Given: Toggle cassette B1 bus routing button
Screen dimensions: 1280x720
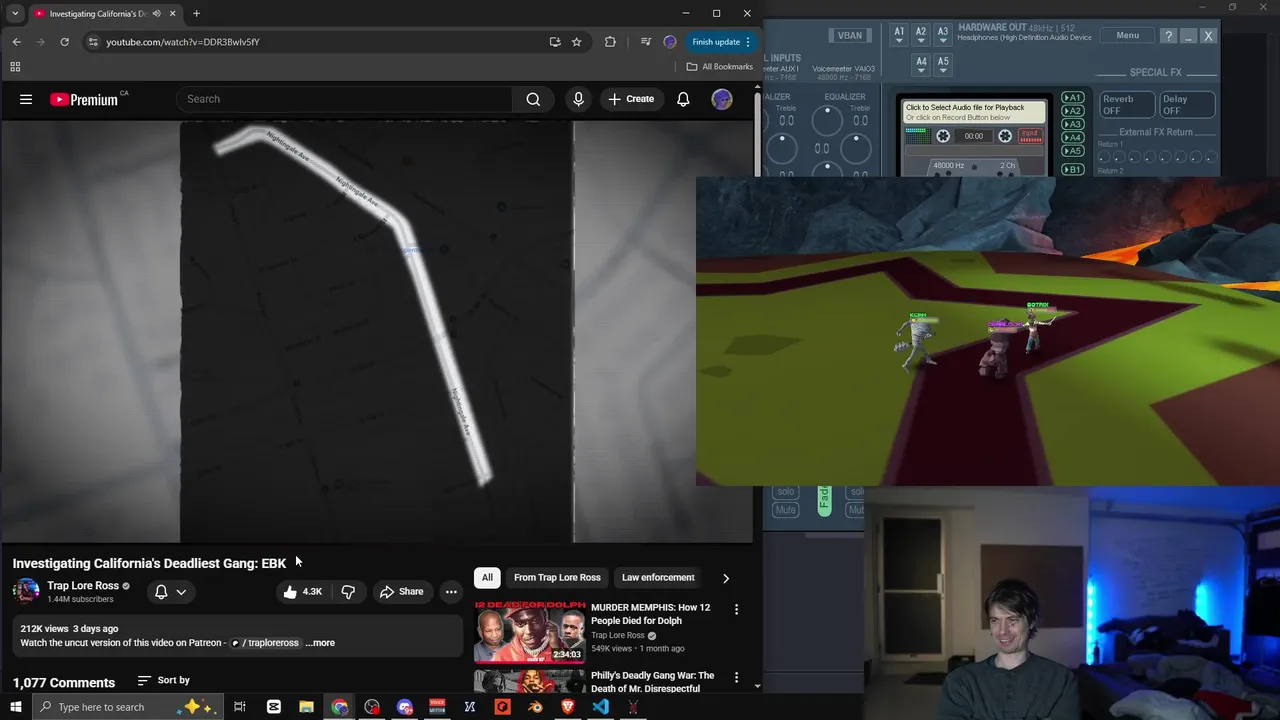Looking at the screenshot, I should (1072, 170).
